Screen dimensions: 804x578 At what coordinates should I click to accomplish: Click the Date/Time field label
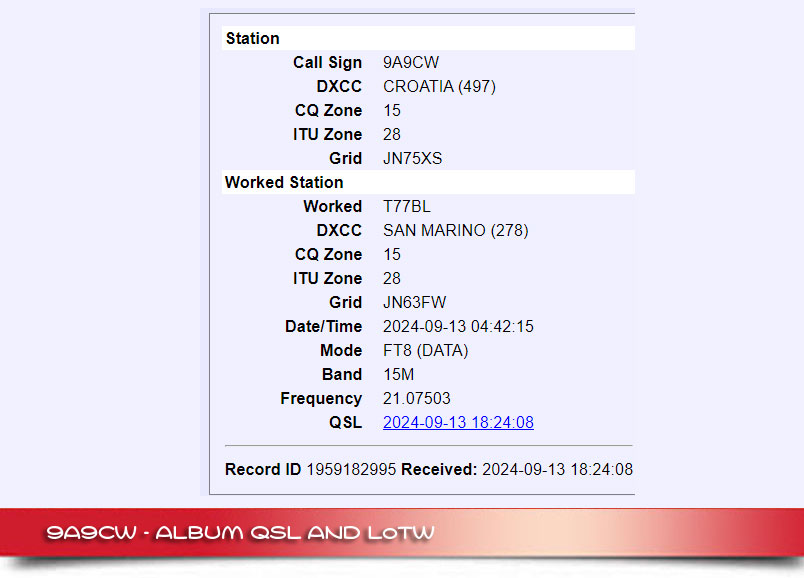pyautogui.click(x=323, y=327)
